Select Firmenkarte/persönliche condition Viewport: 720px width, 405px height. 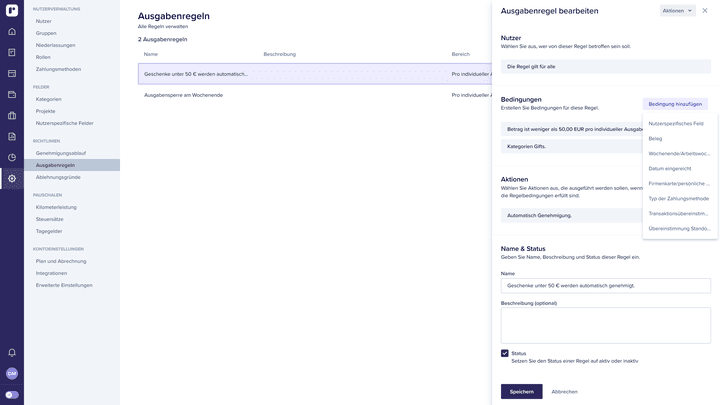pyautogui.click(x=680, y=184)
